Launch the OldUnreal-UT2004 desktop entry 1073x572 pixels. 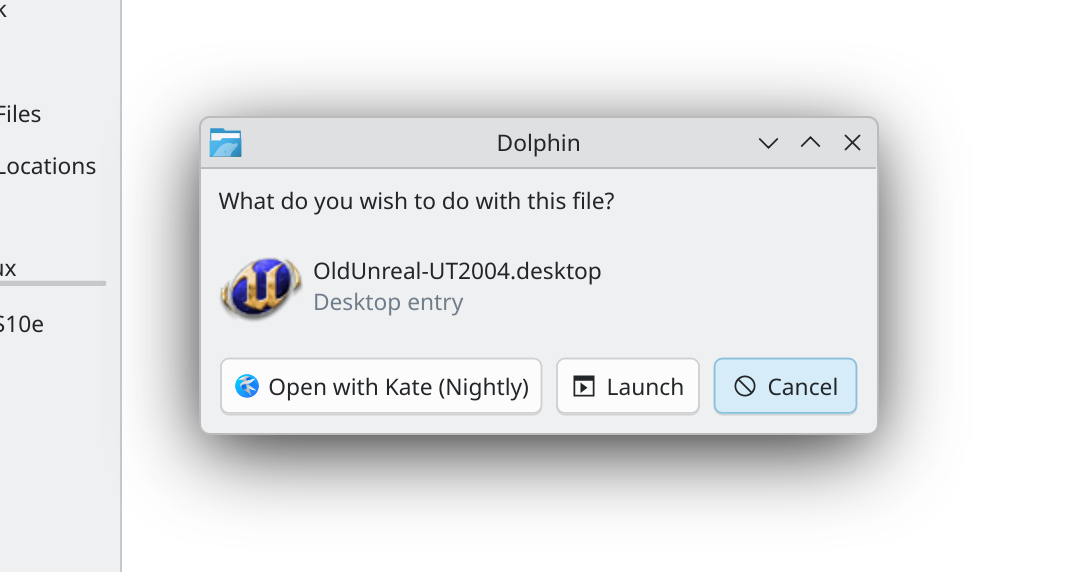tap(628, 386)
